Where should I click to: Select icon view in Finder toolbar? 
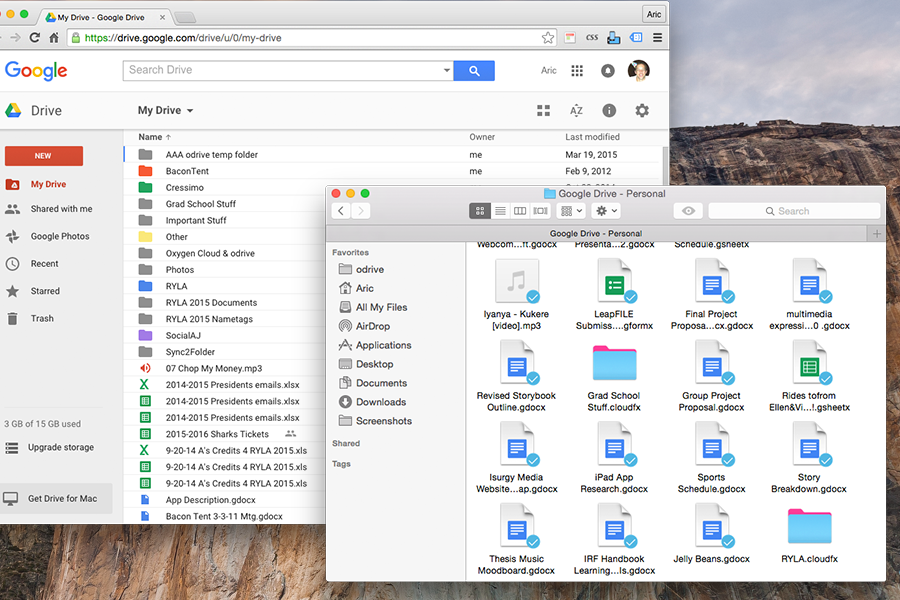click(x=480, y=211)
